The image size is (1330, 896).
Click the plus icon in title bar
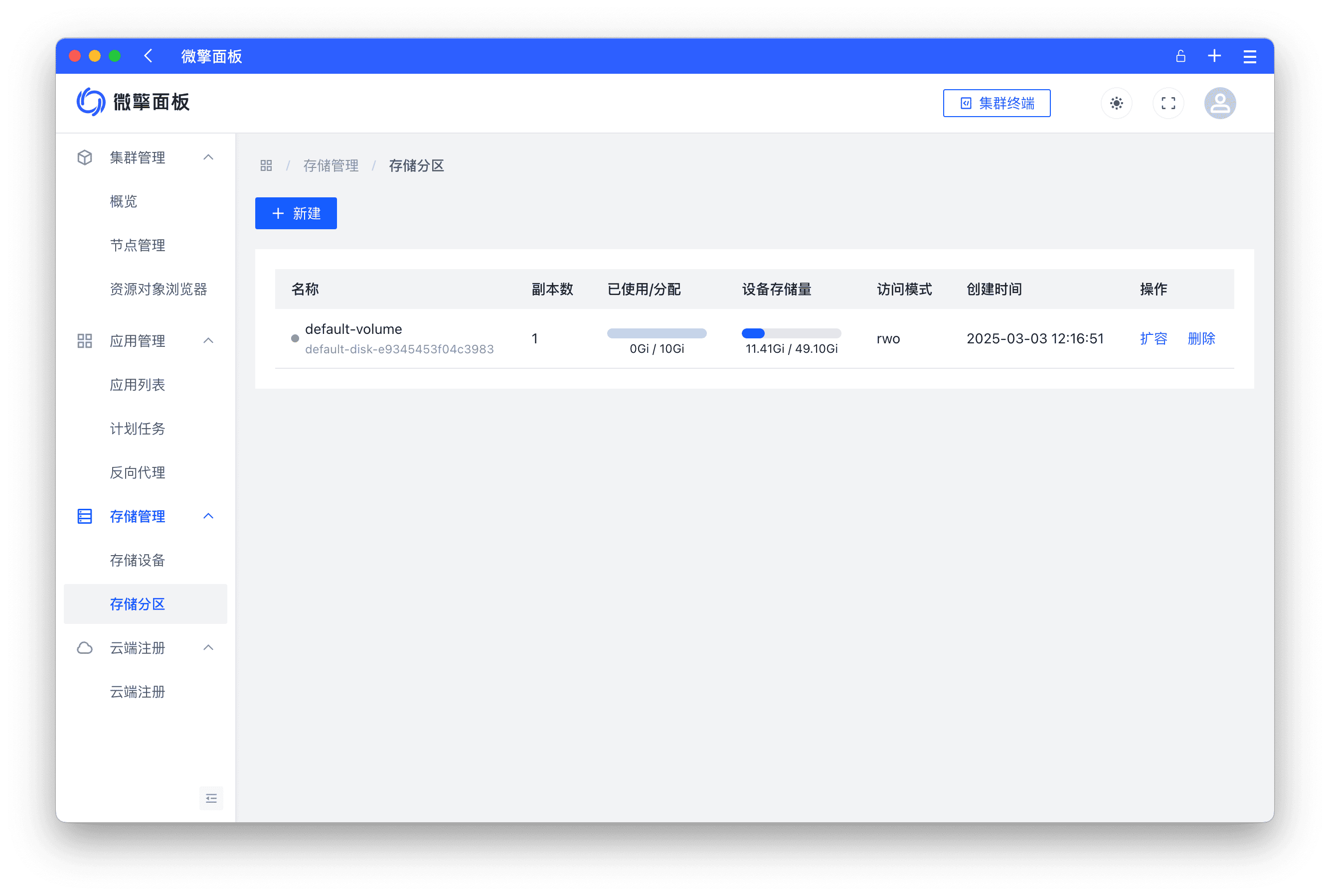pyautogui.click(x=1214, y=56)
